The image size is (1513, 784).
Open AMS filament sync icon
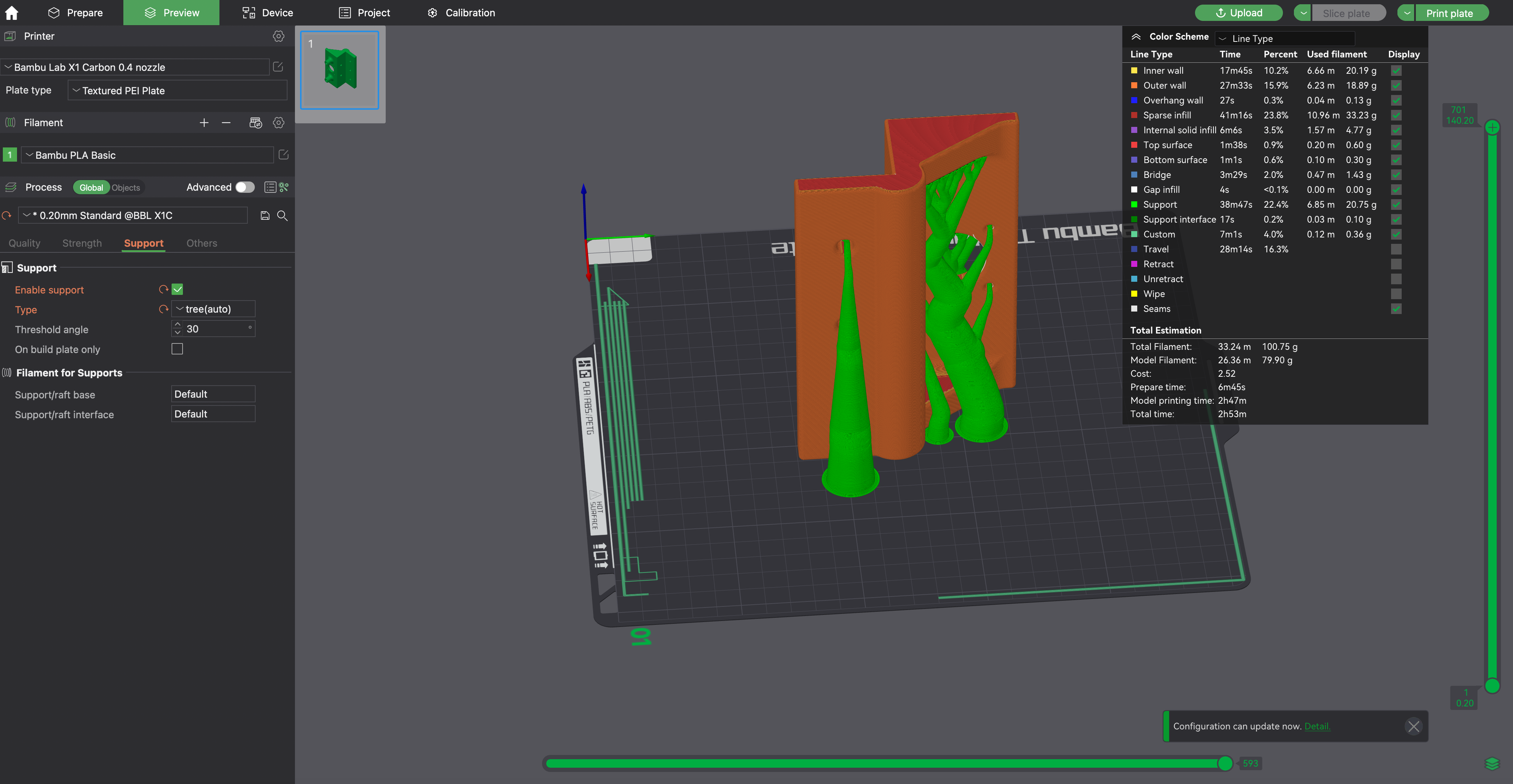(x=256, y=123)
